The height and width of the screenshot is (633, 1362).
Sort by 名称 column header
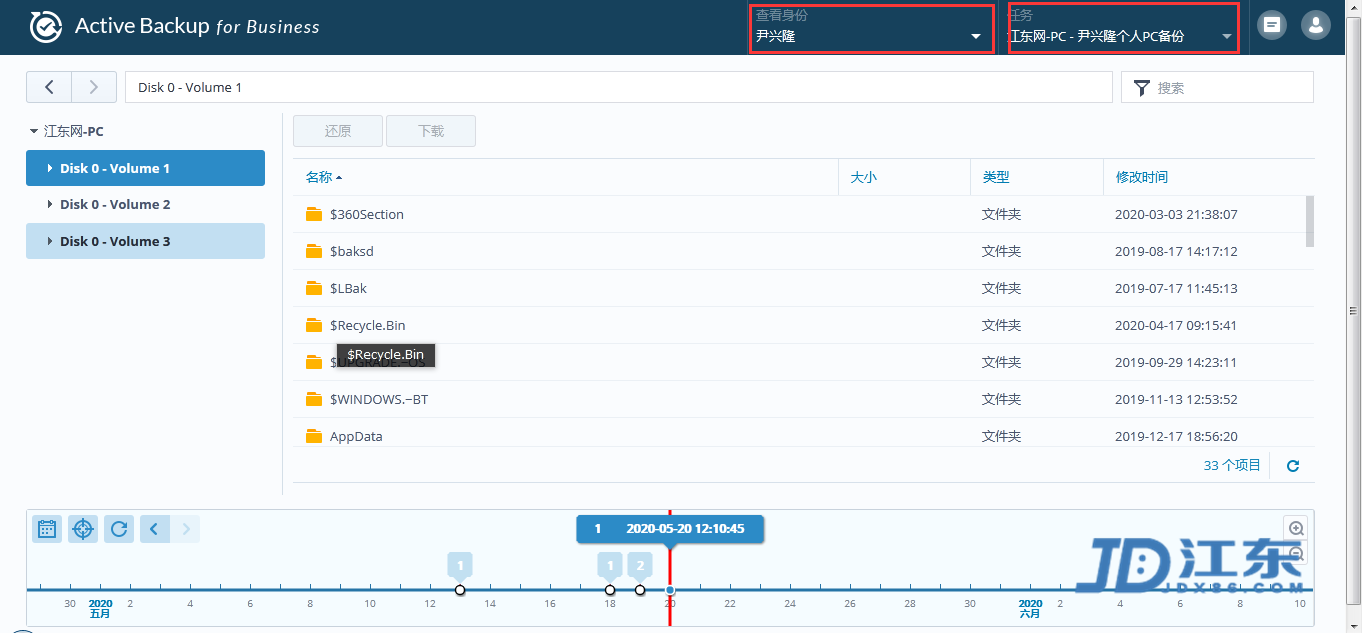565,177
